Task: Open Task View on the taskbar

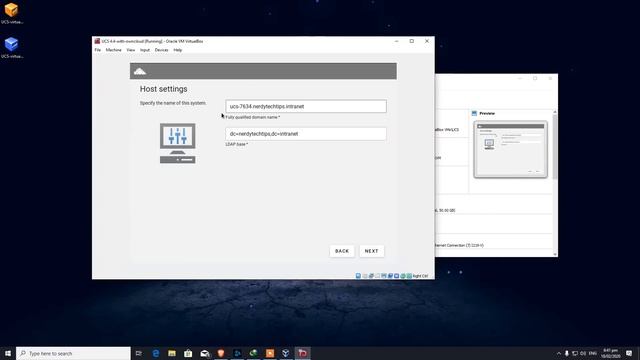Action: tap(139, 353)
